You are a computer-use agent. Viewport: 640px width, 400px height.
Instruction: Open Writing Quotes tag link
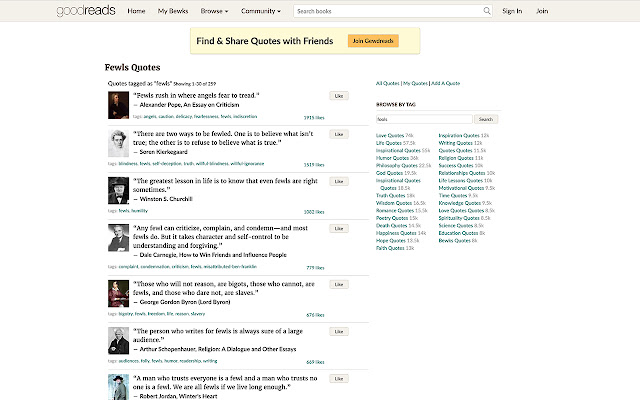(x=456, y=143)
